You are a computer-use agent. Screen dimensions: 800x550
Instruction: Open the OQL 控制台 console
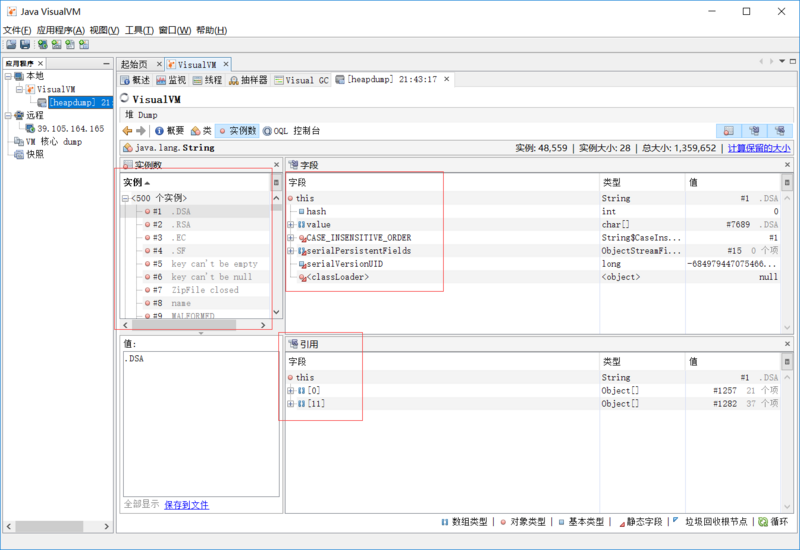click(291, 131)
